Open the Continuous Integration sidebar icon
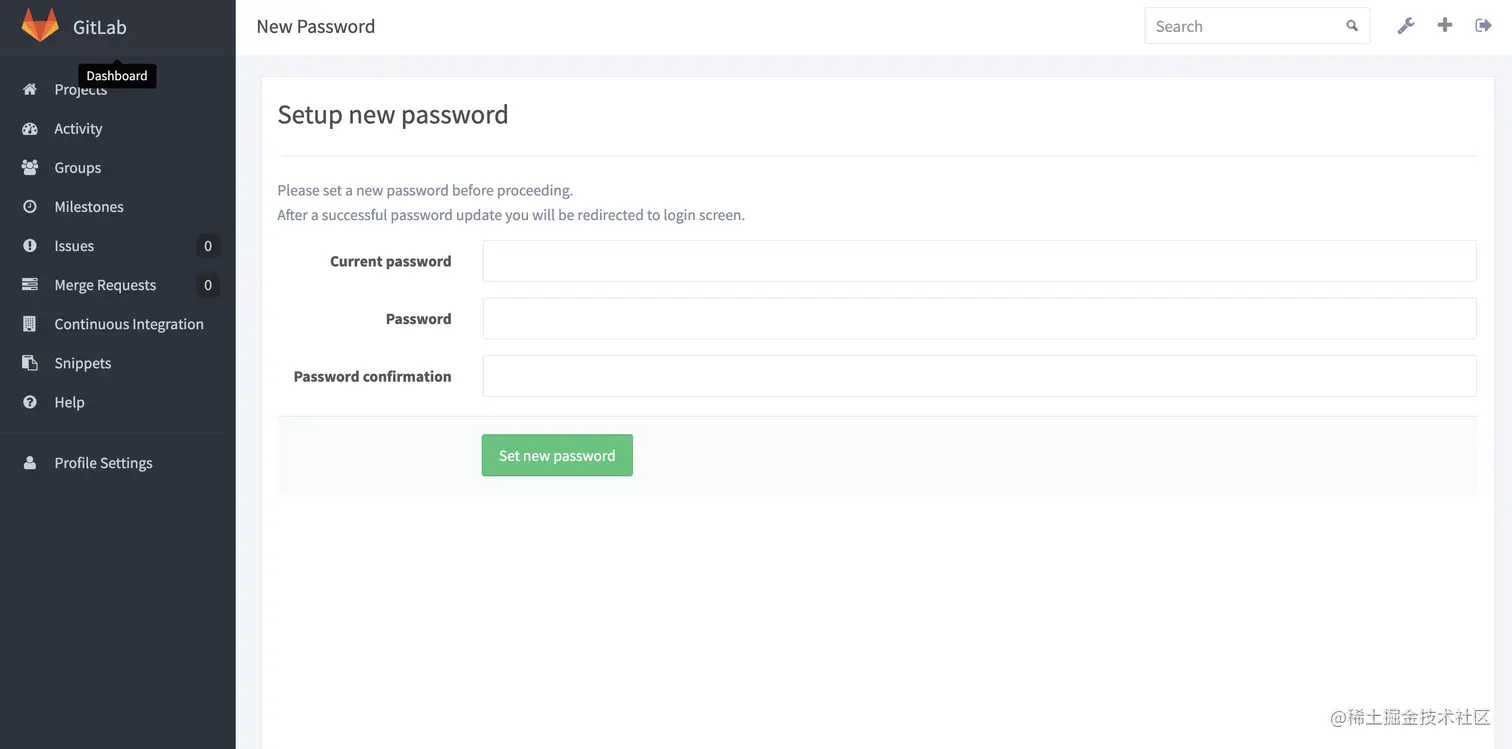1512x749 pixels. pos(29,323)
